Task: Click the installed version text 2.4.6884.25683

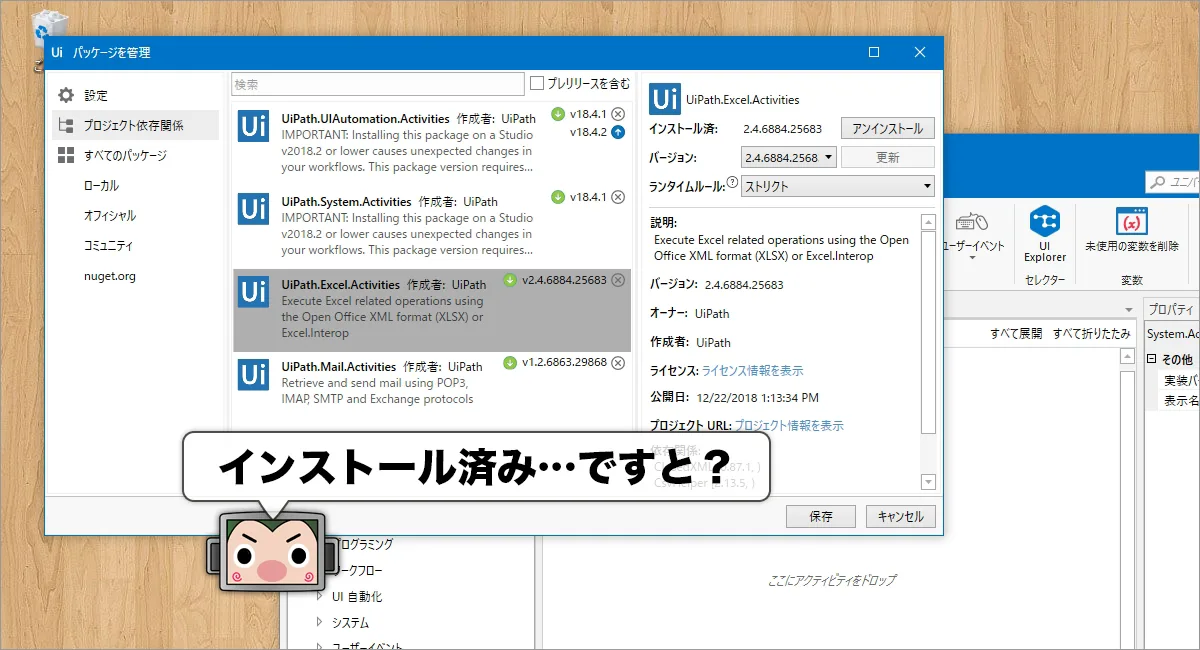Action: (x=782, y=128)
